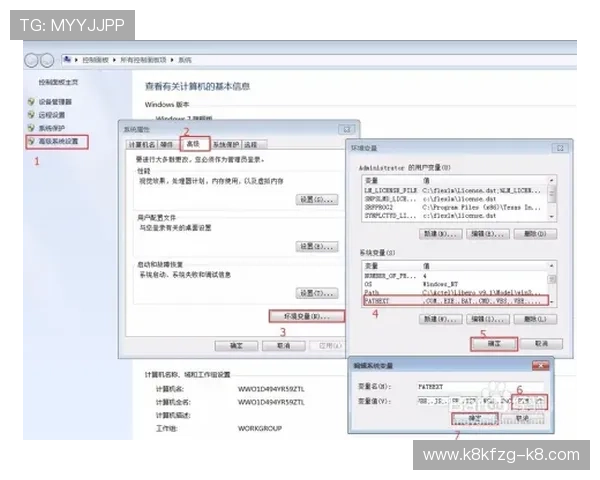Cancel the 环境变量 dialog
The height and width of the screenshot is (480, 600).
[x=541, y=344]
